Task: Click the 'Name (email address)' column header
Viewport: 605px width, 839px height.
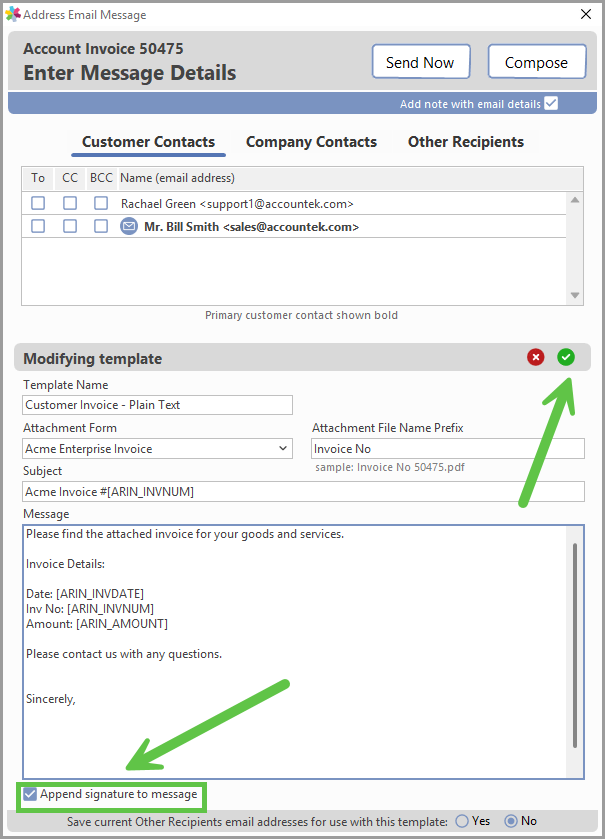Action: (x=177, y=178)
